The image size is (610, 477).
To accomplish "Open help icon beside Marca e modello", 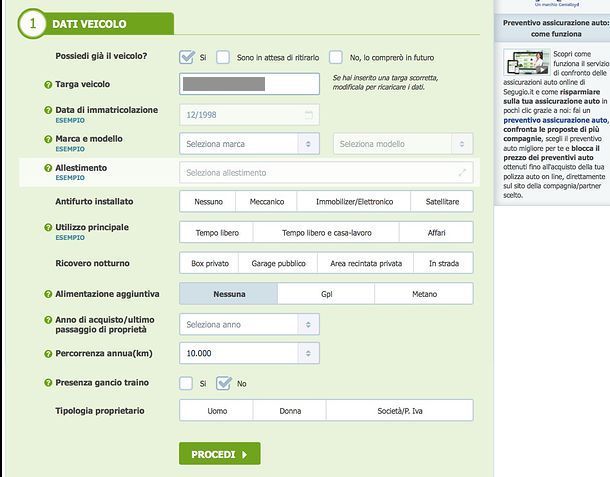I will tap(48, 139).
